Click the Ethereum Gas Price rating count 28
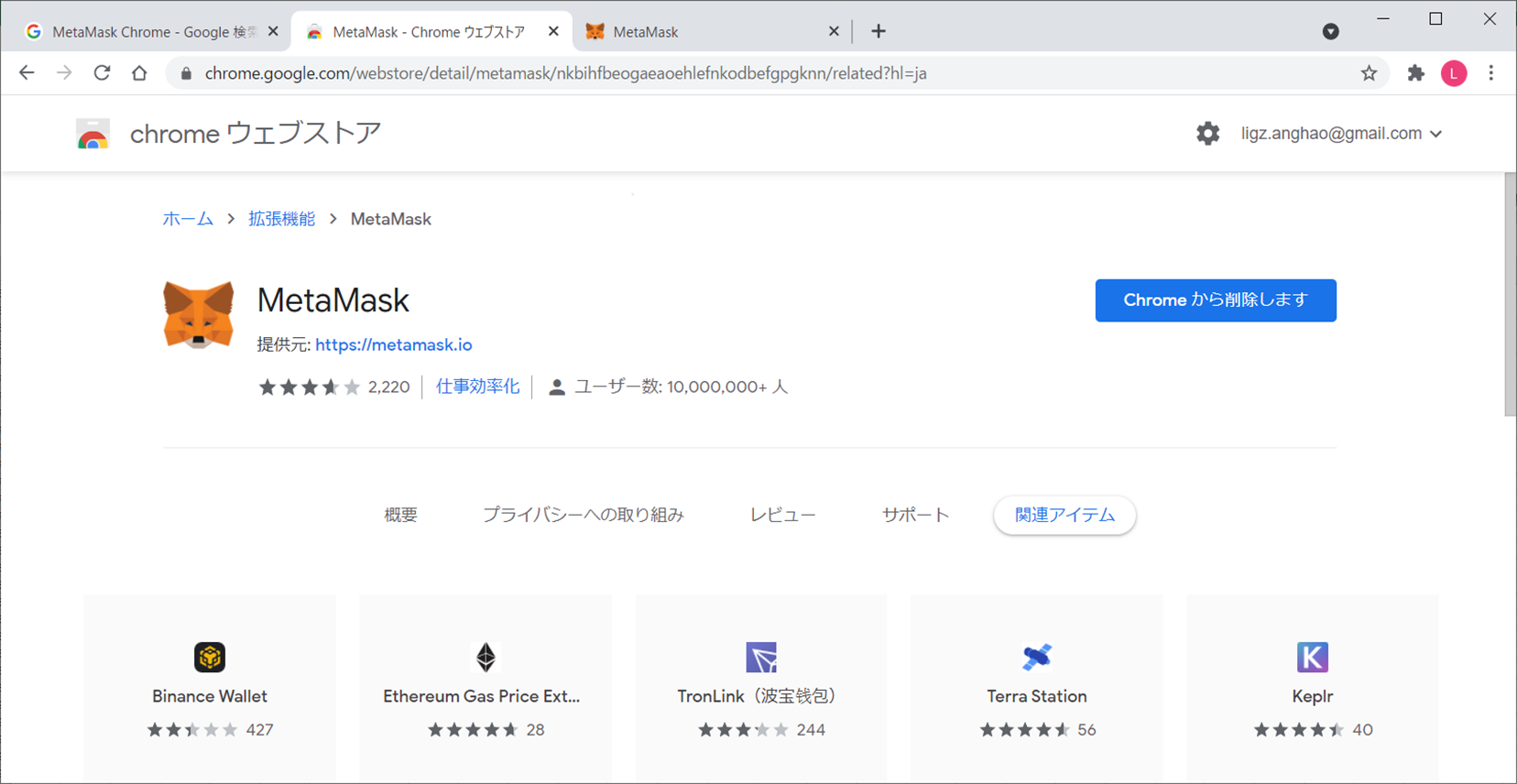Screen dimensions: 1517x784 pyautogui.click(x=535, y=730)
